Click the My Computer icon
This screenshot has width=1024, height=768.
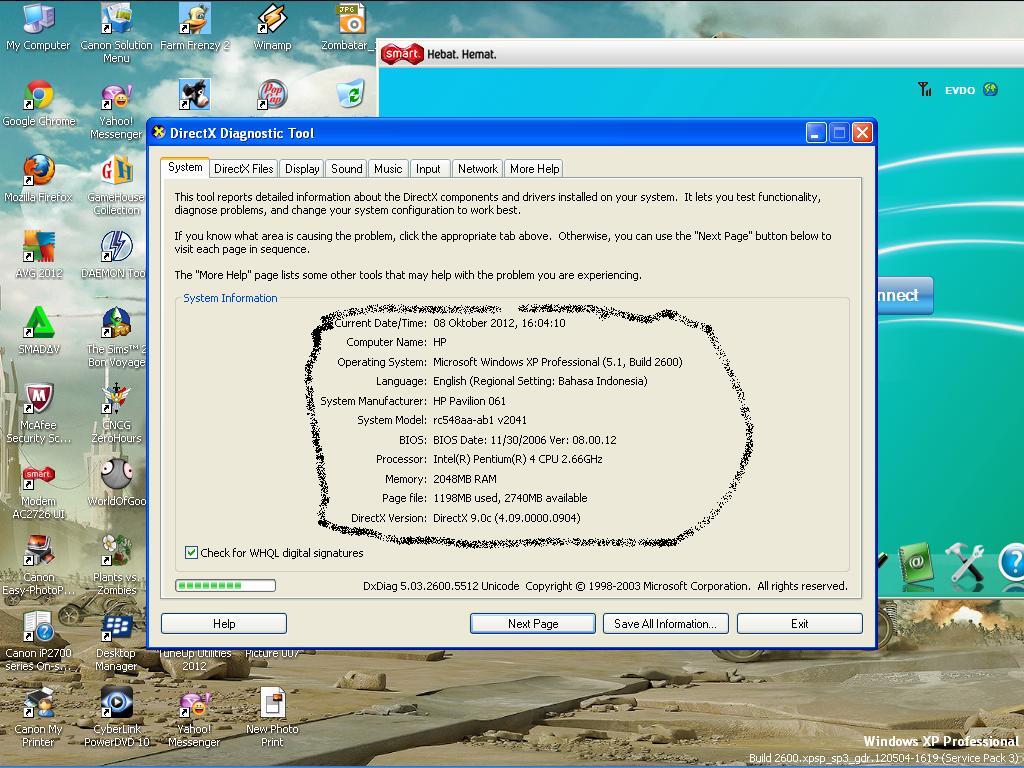38,21
